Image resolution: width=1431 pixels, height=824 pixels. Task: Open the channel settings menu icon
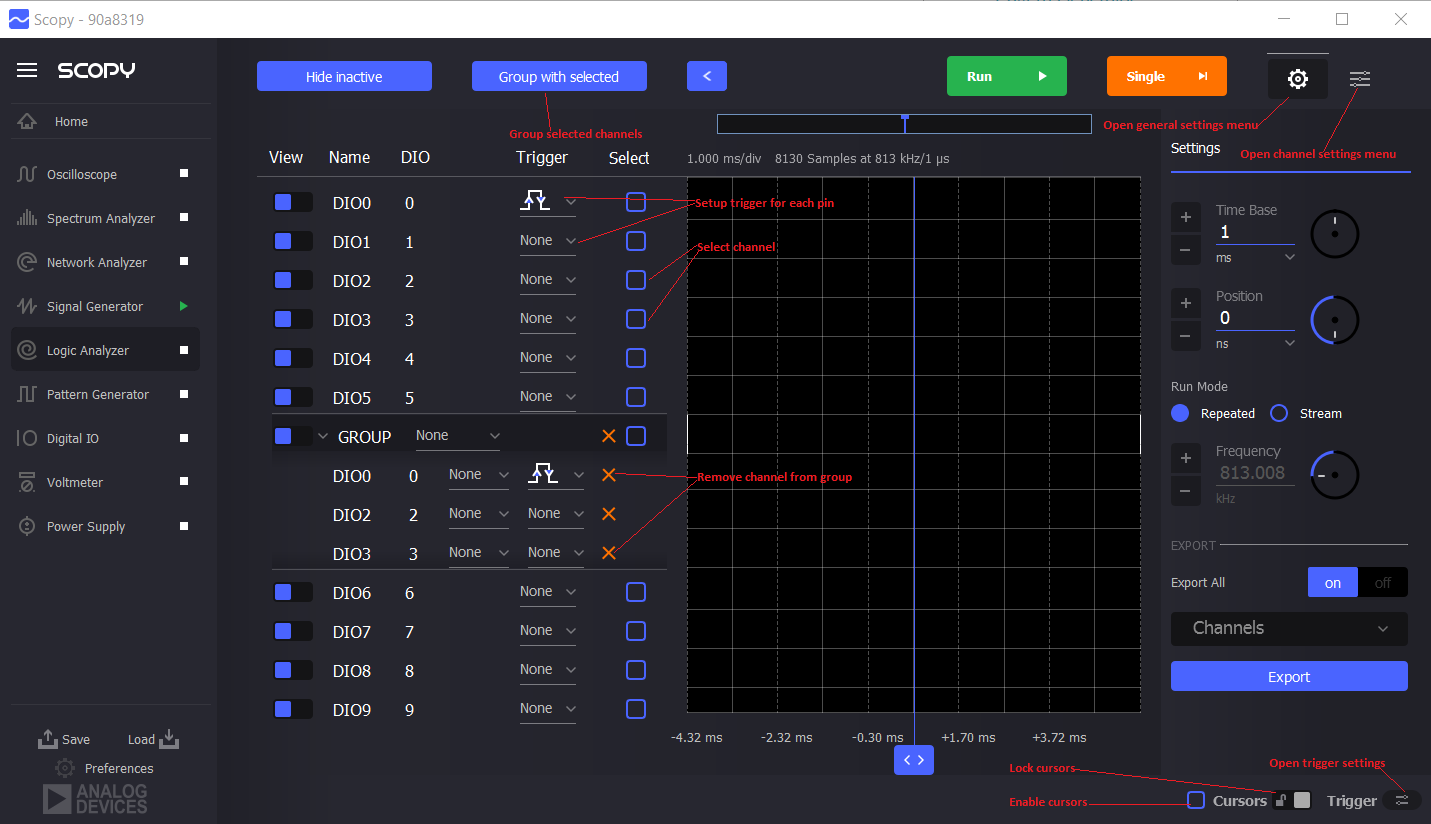1360,78
